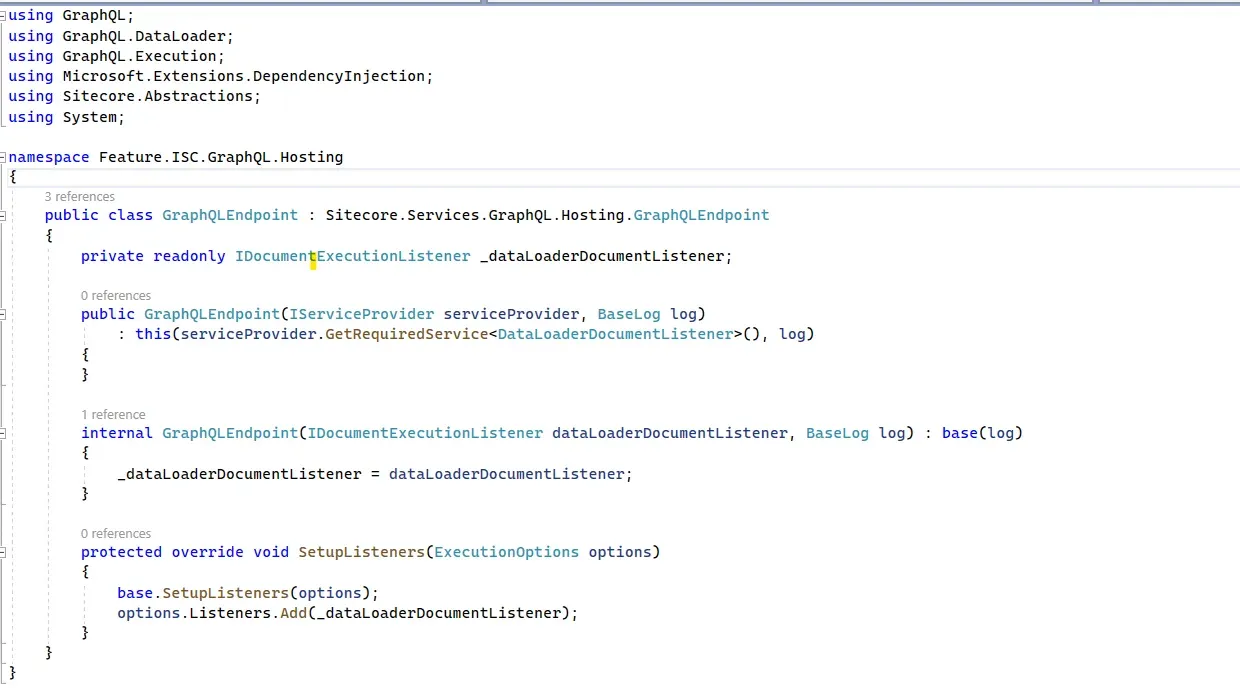
Task: Click the 'ExecutionOptions' parameter type
Action: 507,552
